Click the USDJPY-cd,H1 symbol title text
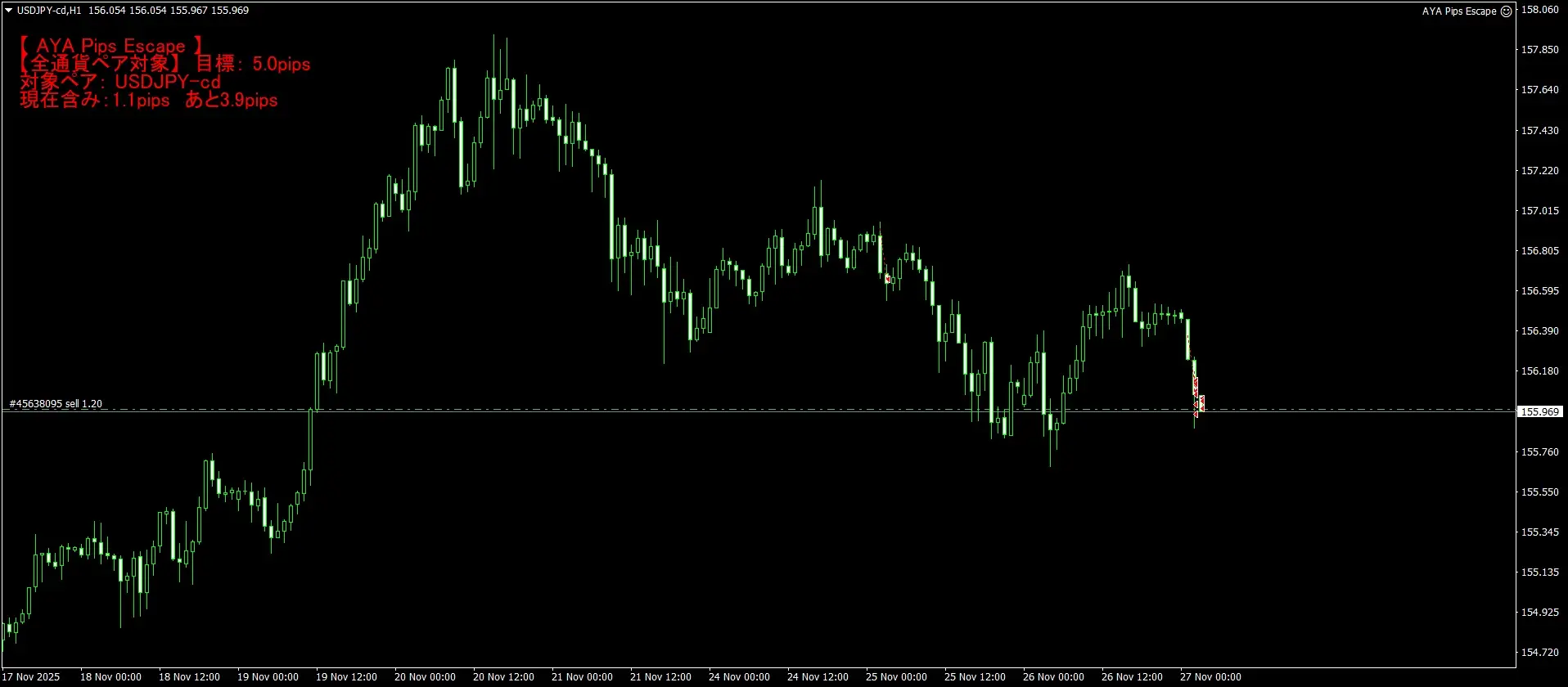This screenshot has height=687, width=1568. [x=49, y=11]
